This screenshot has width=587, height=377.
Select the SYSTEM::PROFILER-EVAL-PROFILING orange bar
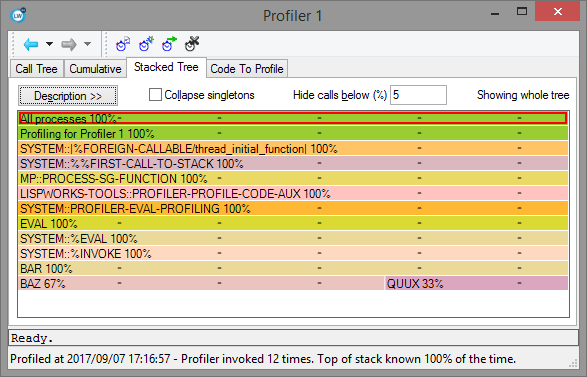point(293,209)
